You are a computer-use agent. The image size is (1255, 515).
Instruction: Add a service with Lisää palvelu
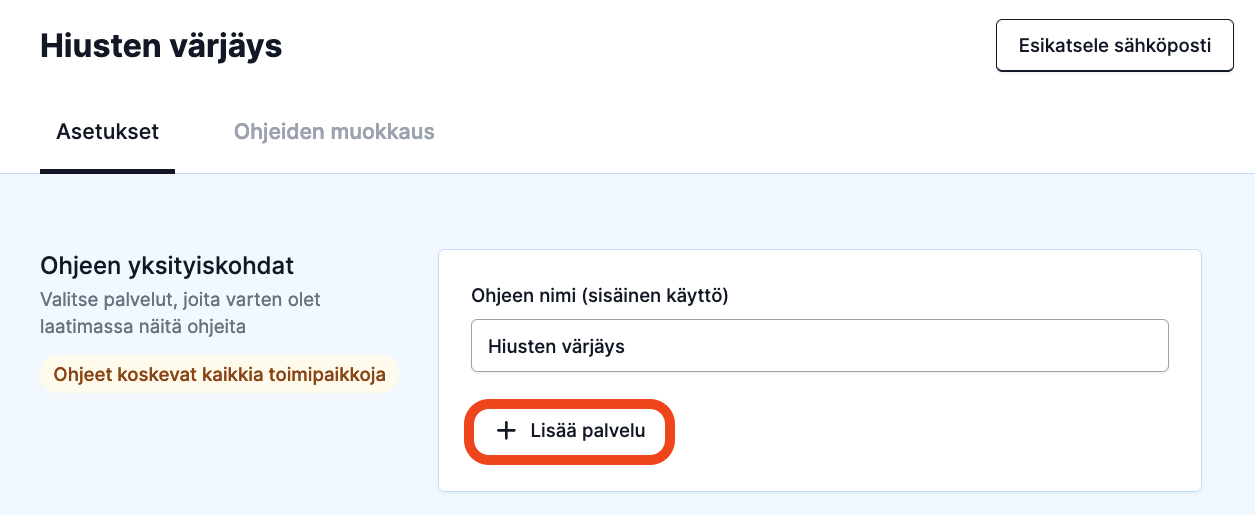pos(571,431)
